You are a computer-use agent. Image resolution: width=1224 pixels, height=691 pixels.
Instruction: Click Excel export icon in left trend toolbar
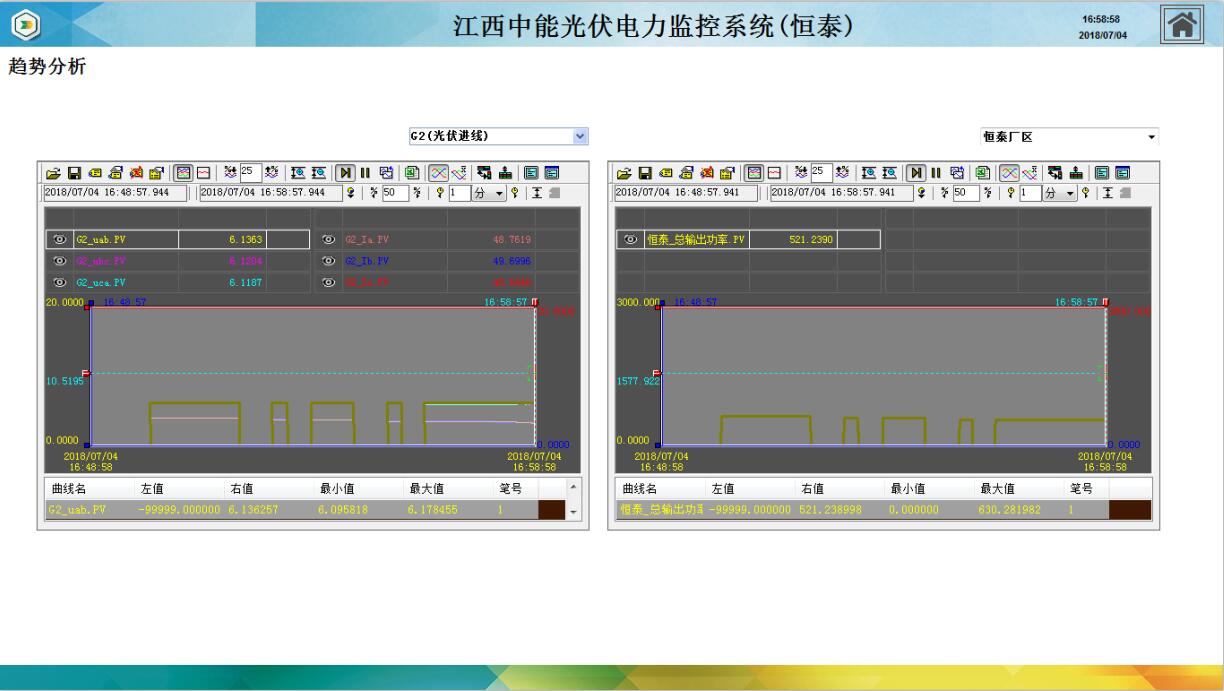(x=410, y=172)
